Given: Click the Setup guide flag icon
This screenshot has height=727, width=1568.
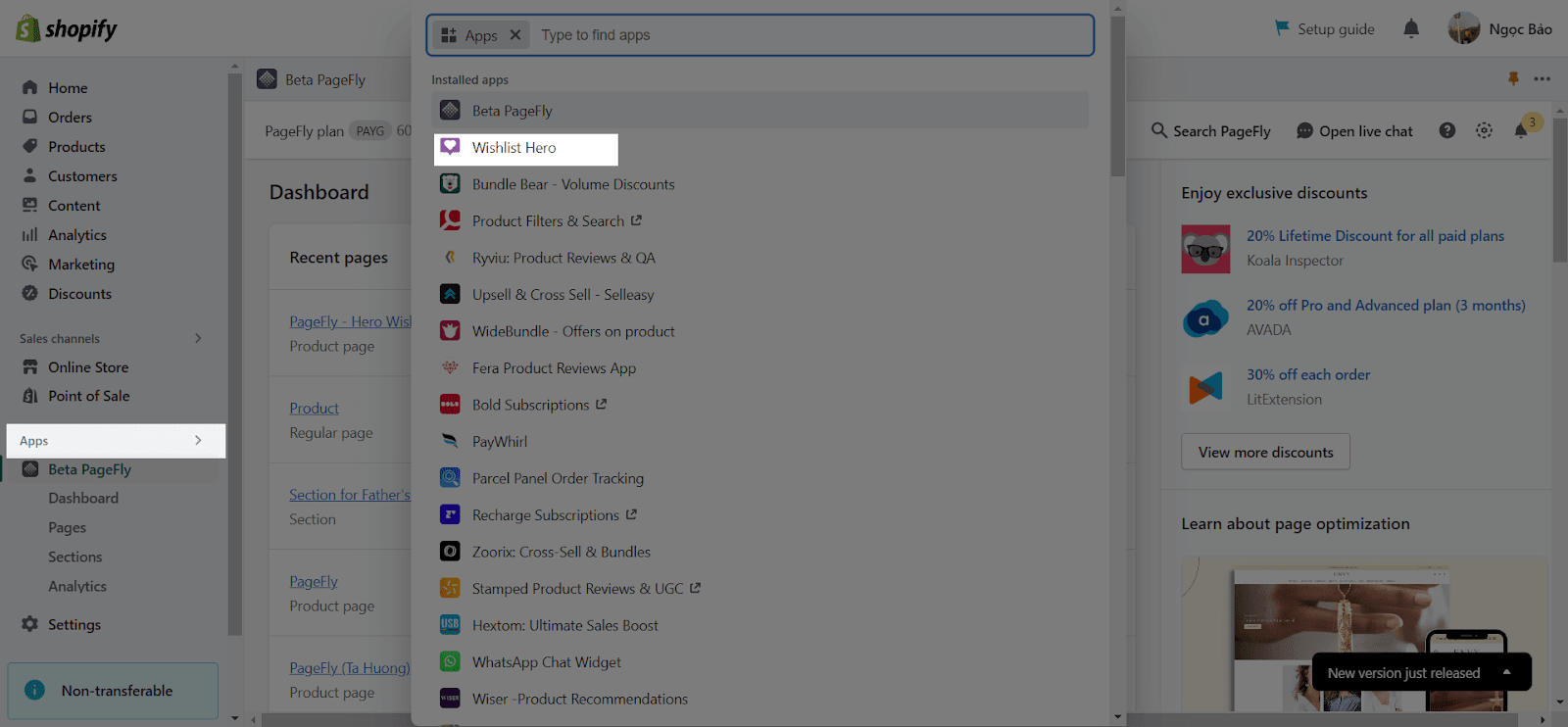Looking at the screenshot, I should (x=1282, y=28).
